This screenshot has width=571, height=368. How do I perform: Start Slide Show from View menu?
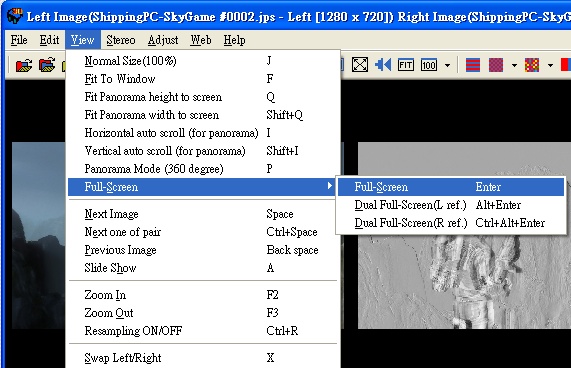point(202,268)
